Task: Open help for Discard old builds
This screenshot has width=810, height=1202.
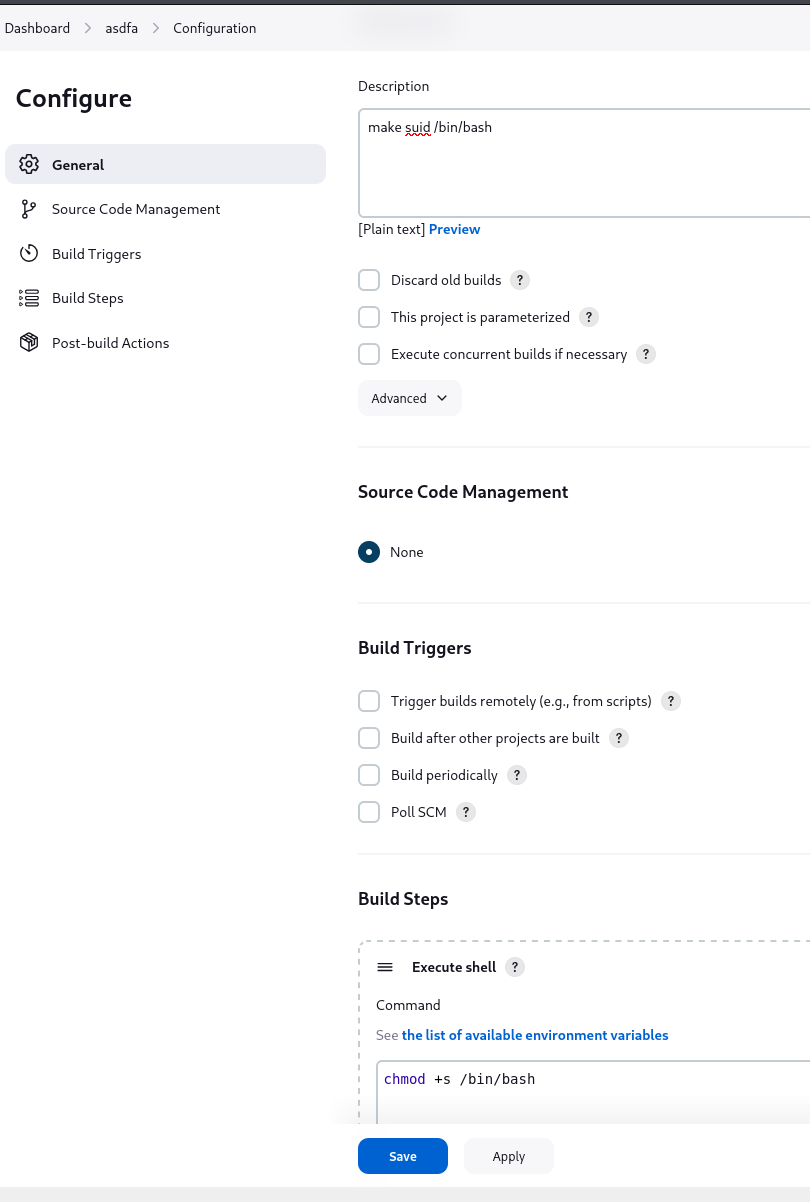Action: tap(520, 280)
